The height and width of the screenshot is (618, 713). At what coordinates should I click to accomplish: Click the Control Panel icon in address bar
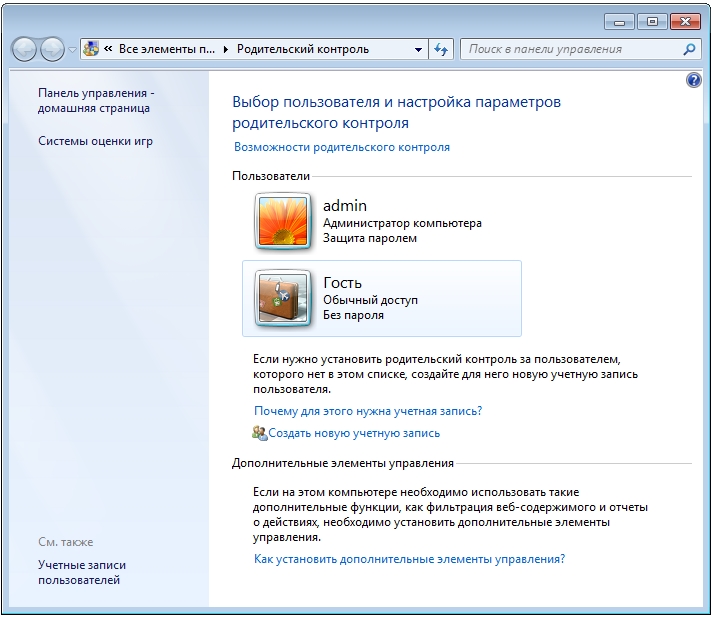tap(91, 49)
